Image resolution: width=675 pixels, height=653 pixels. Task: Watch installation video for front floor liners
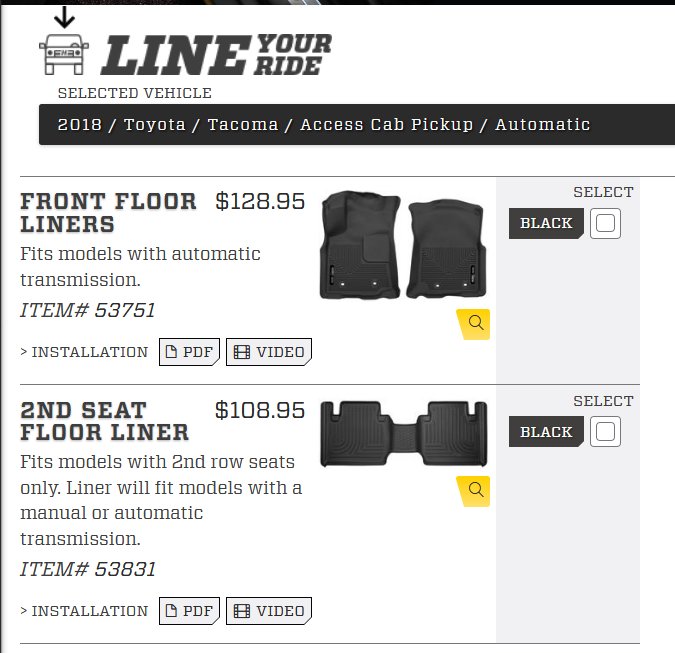click(269, 352)
